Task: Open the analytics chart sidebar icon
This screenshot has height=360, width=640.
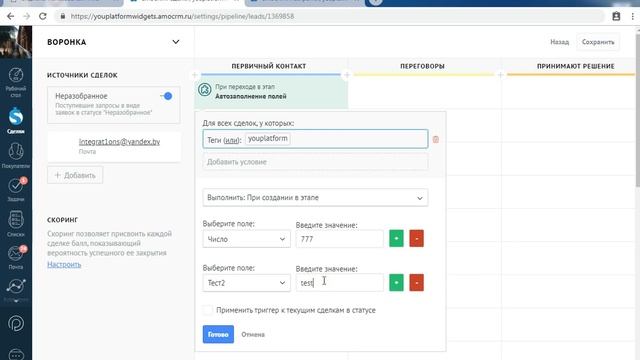Action: [16, 287]
